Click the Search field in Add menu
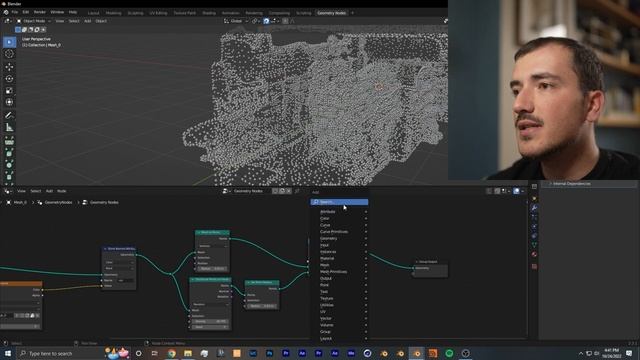Viewport: 640px width, 360px height. [340, 202]
